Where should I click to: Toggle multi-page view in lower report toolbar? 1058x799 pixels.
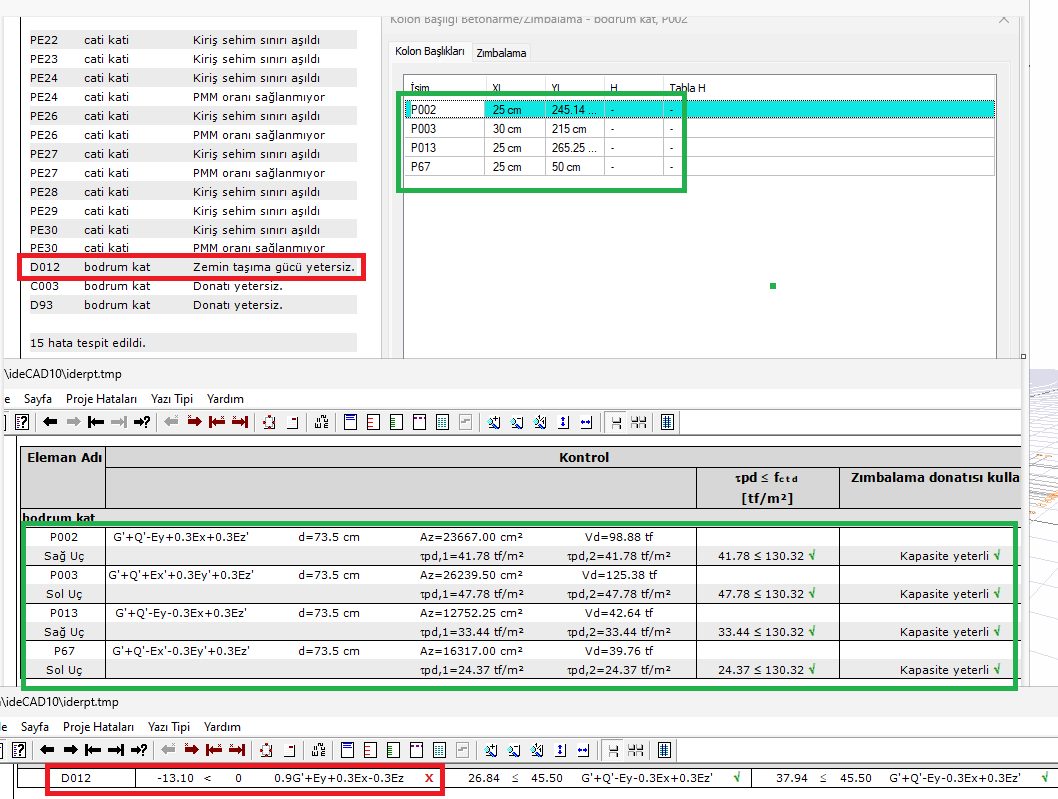[636, 750]
